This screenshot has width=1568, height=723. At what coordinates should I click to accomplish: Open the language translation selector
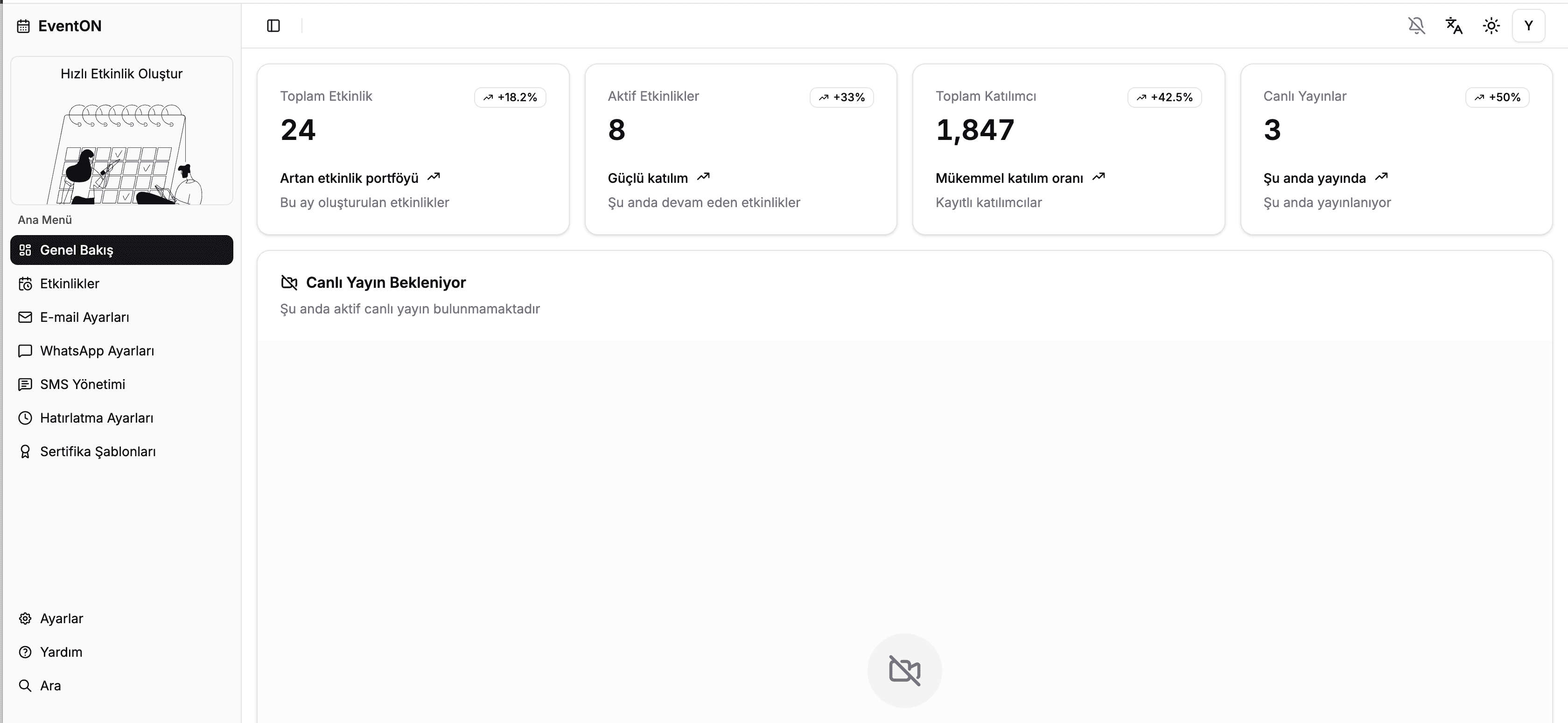(x=1454, y=26)
